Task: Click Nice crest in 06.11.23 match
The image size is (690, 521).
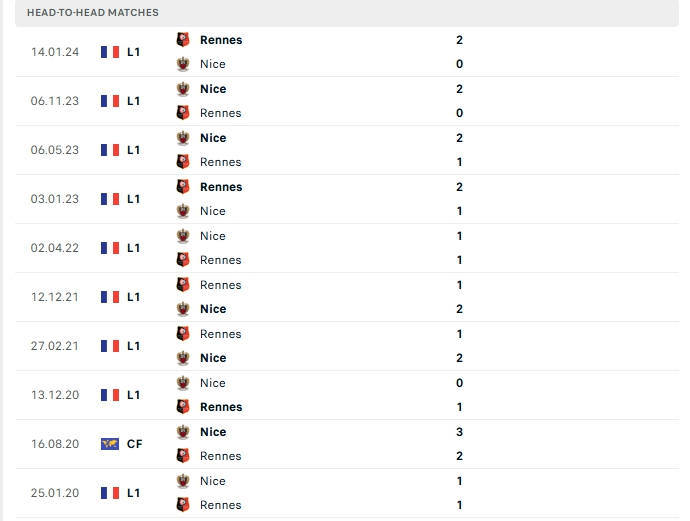Action: pyautogui.click(x=182, y=89)
